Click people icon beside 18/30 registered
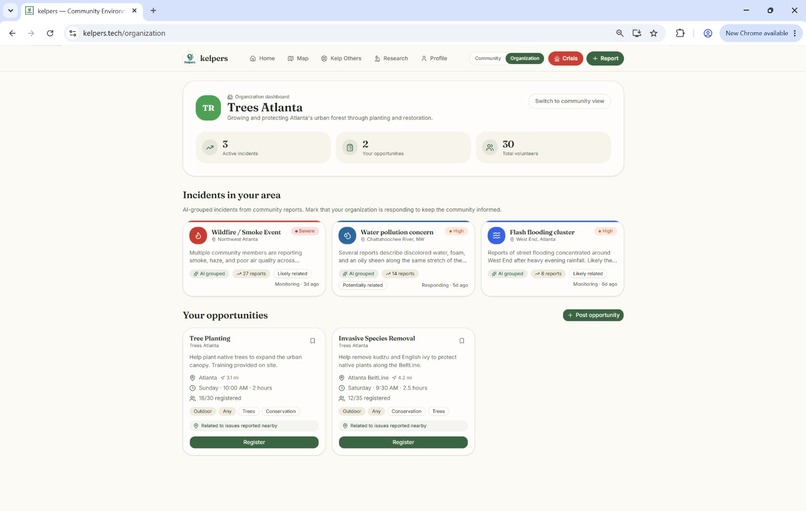Image resolution: width=806 pixels, height=511 pixels. pyautogui.click(x=193, y=398)
